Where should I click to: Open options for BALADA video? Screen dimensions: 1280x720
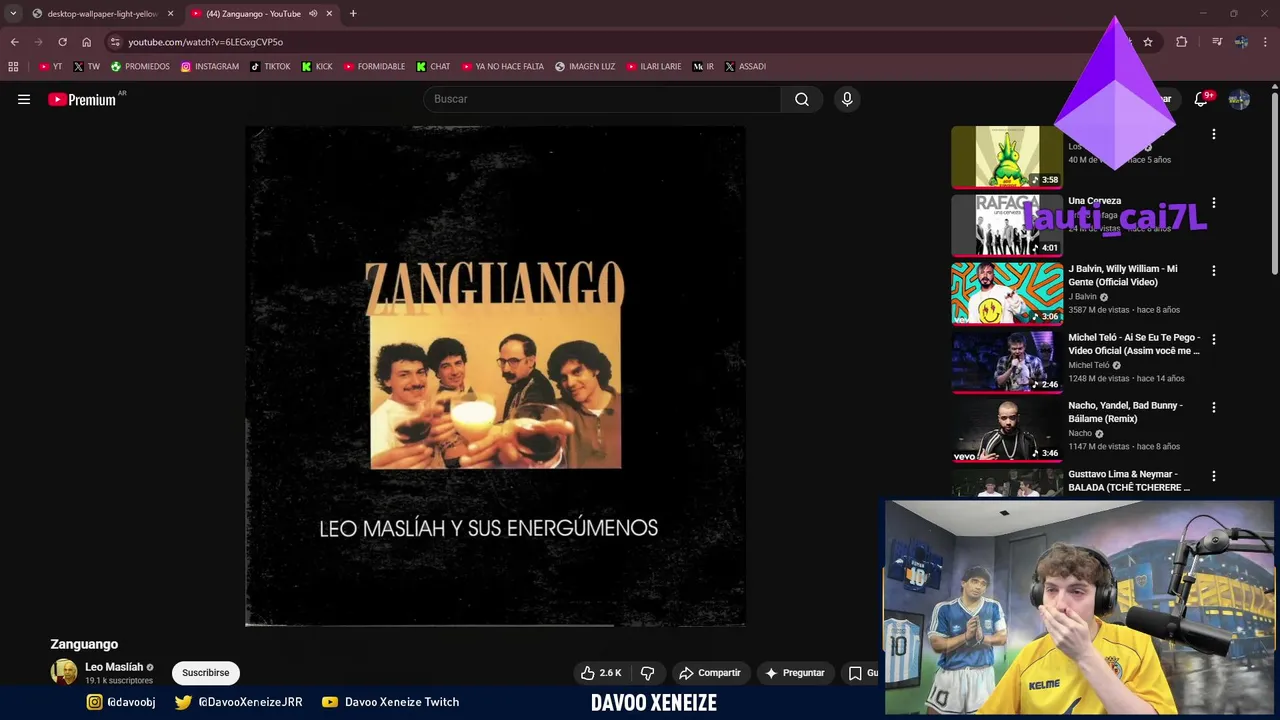pos(1214,476)
